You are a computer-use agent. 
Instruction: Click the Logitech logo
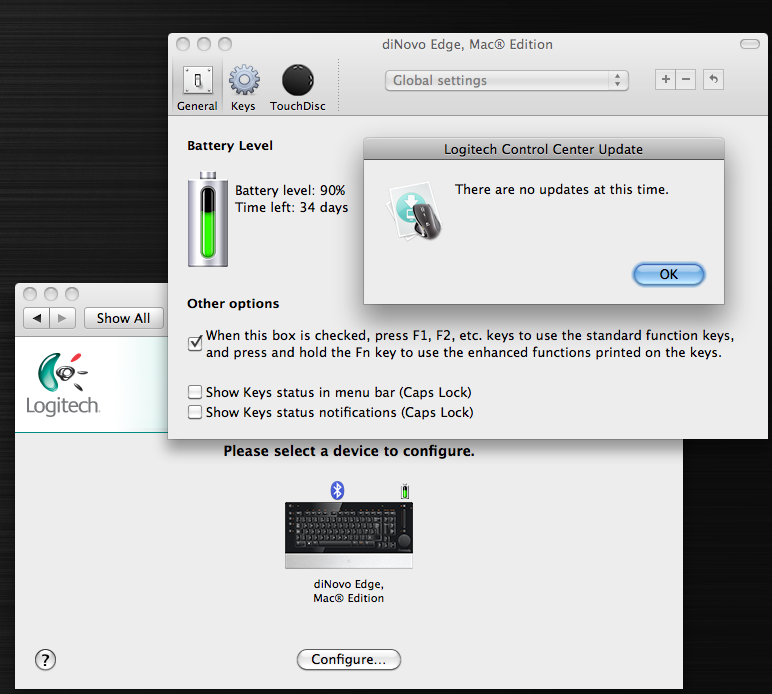[x=63, y=384]
